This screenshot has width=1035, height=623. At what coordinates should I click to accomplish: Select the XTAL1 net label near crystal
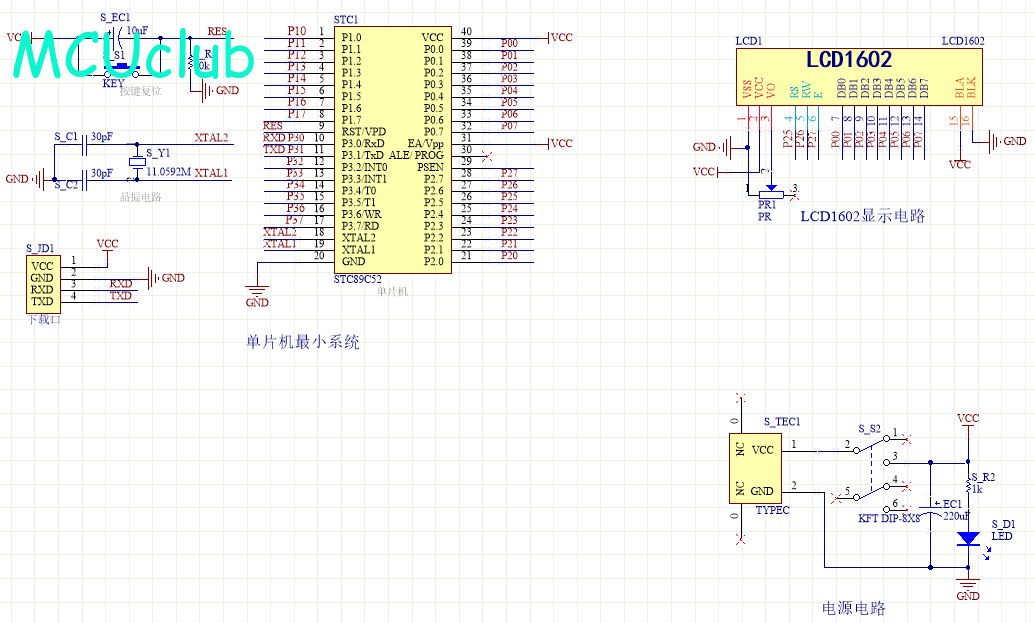[211, 173]
